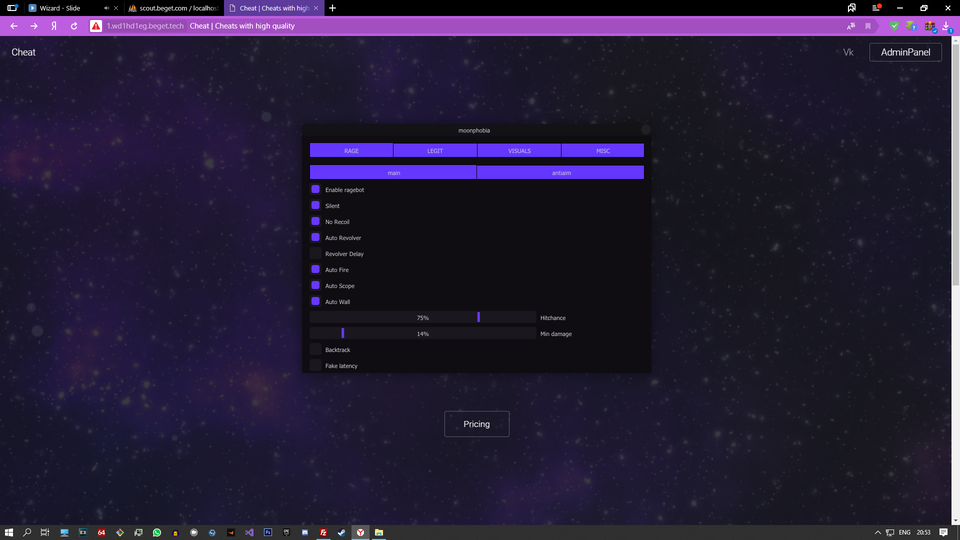Switch to the VISUALS tab
960x540 pixels.
click(x=519, y=151)
